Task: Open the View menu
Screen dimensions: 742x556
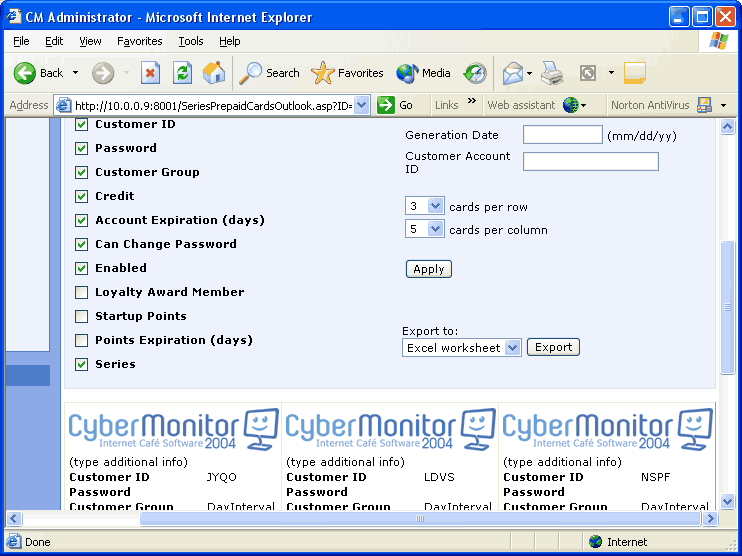Action: (90, 41)
